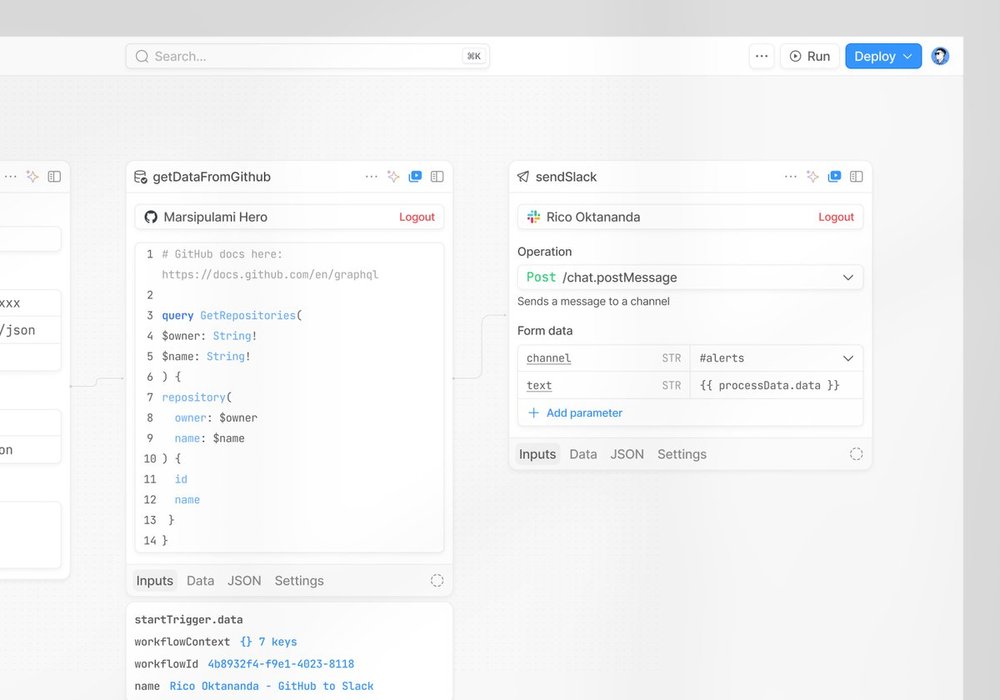
Task: Click the sendSlack paper plane icon
Action: coord(523,177)
